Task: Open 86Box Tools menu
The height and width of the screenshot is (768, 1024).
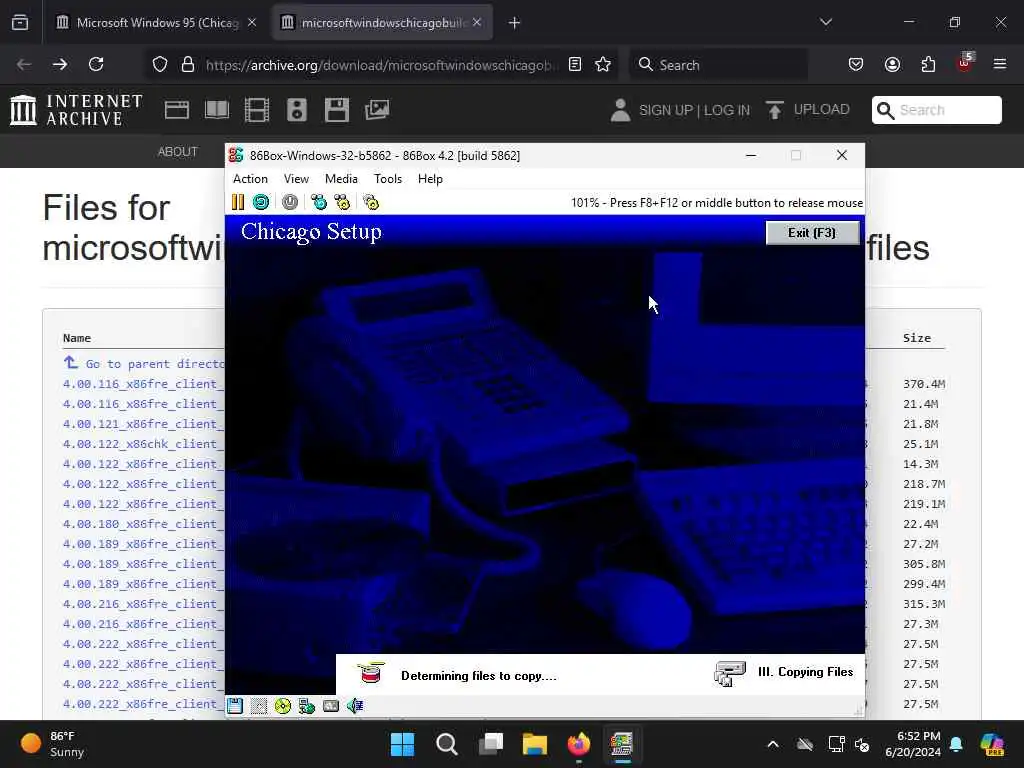Action: (x=387, y=179)
